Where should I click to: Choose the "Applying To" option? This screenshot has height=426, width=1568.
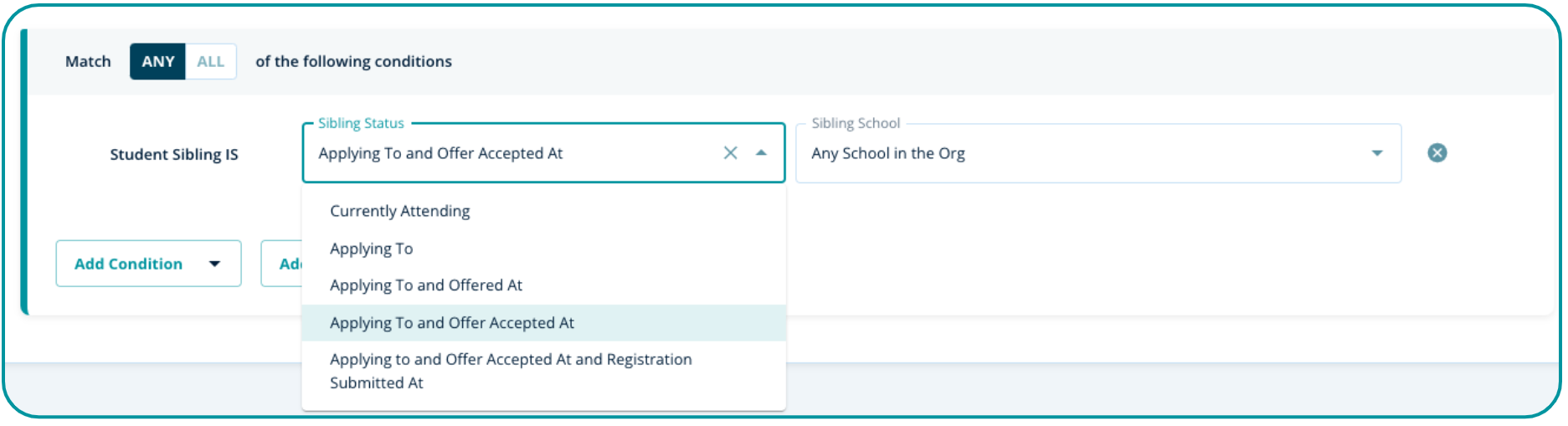point(372,249)
